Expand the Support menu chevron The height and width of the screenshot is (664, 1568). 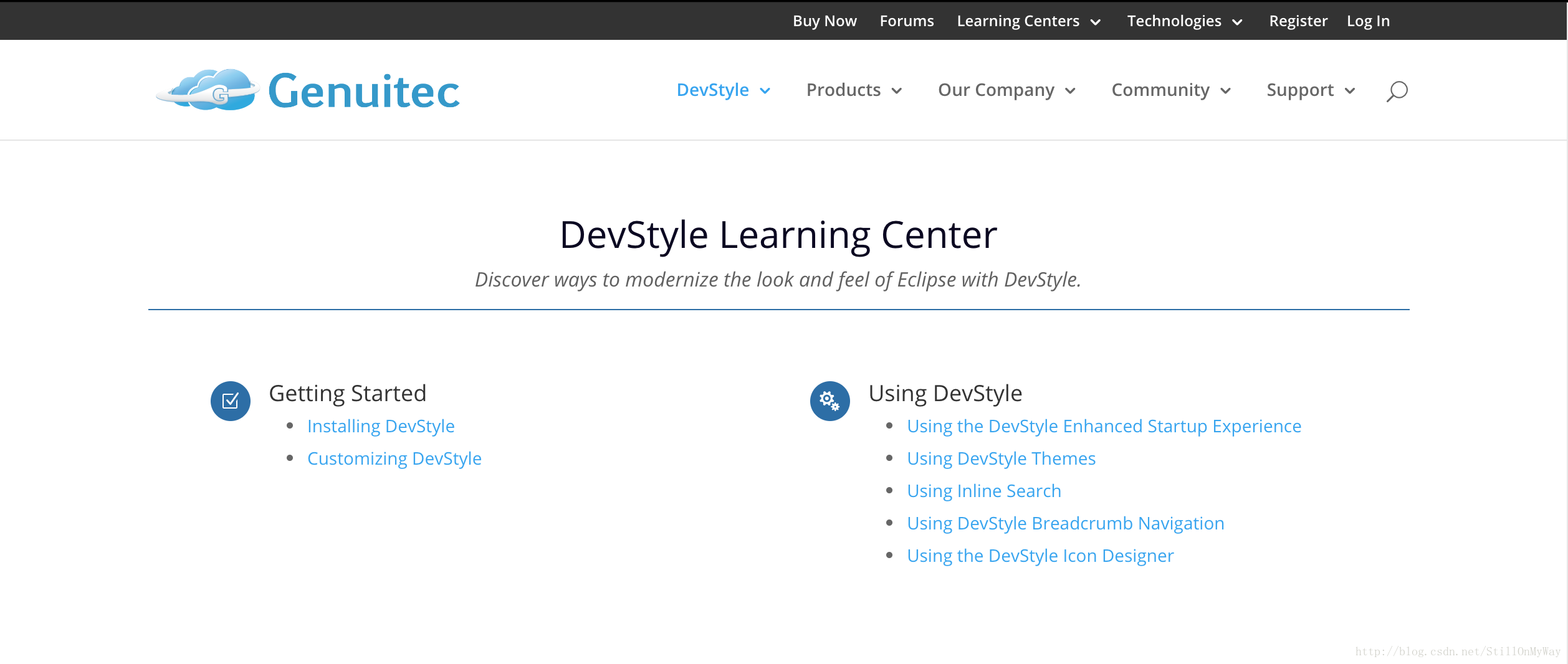click(1350, 91)
